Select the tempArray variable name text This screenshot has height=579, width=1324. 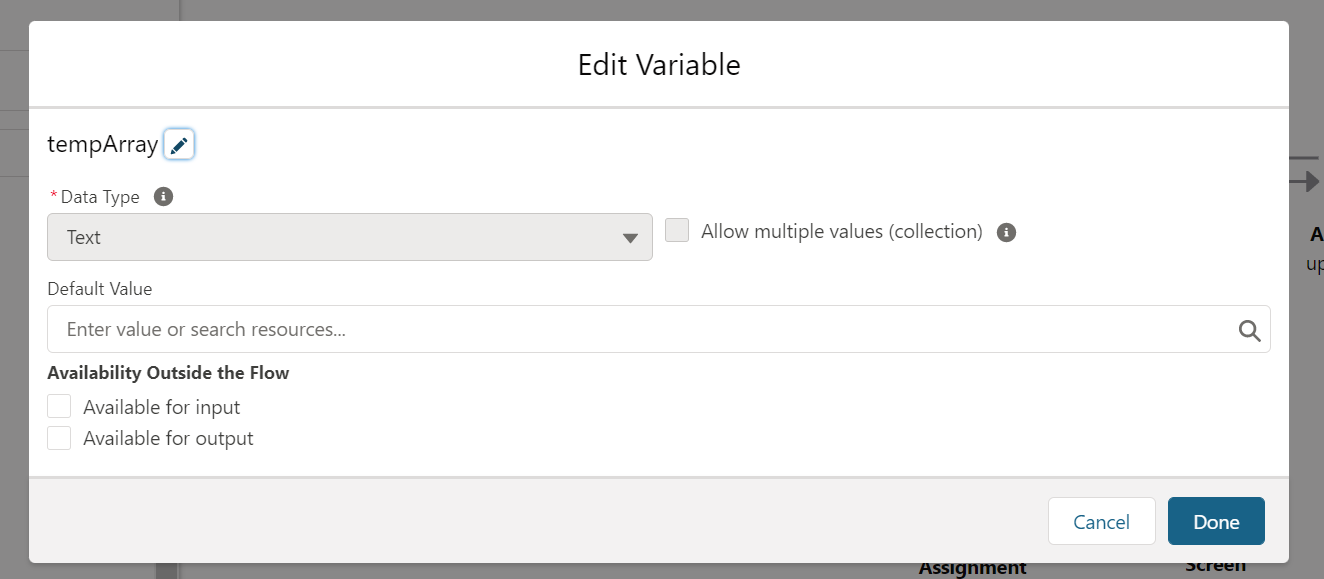(x=103, y=145)
